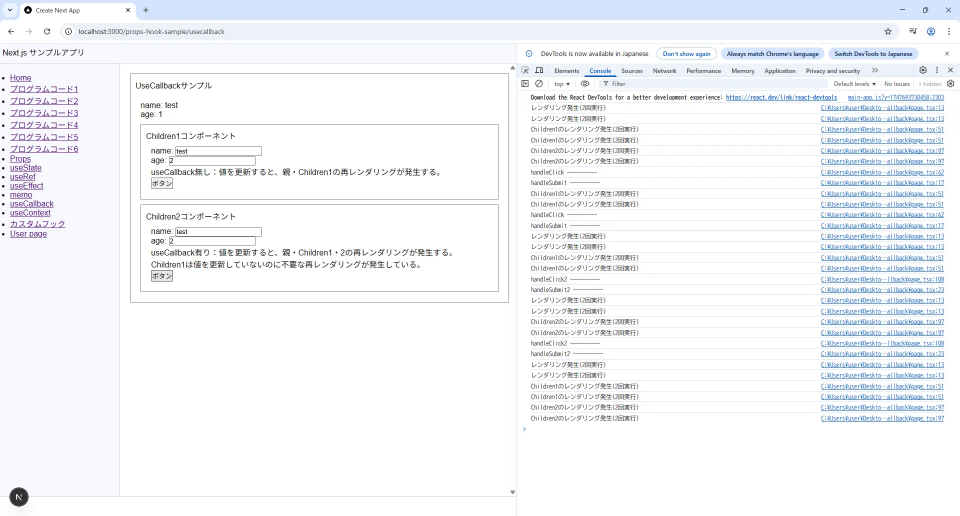Click the browser back arrow

click(x=11, y=31)
